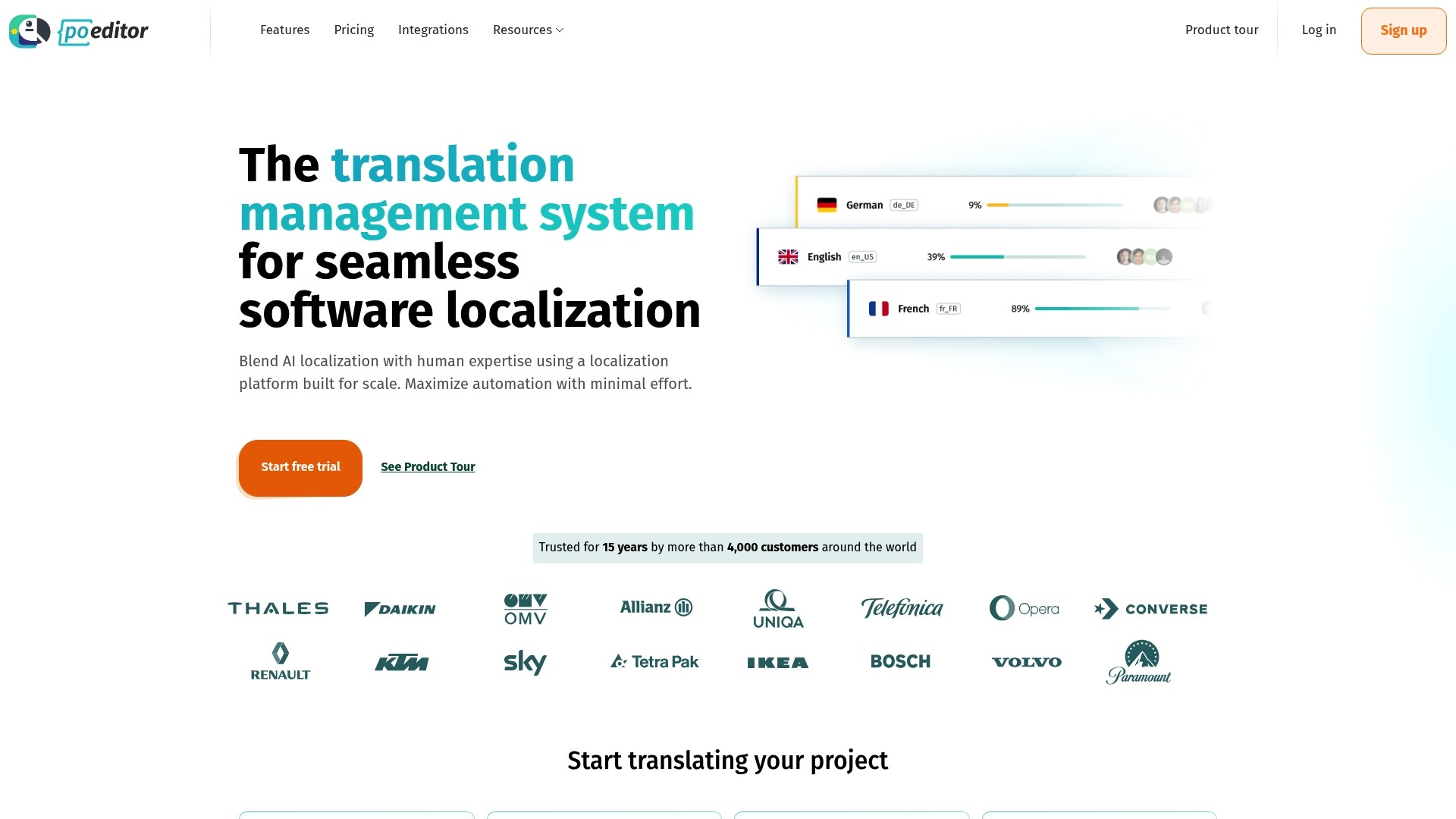Click the Opera logo

click(1024, 608)
